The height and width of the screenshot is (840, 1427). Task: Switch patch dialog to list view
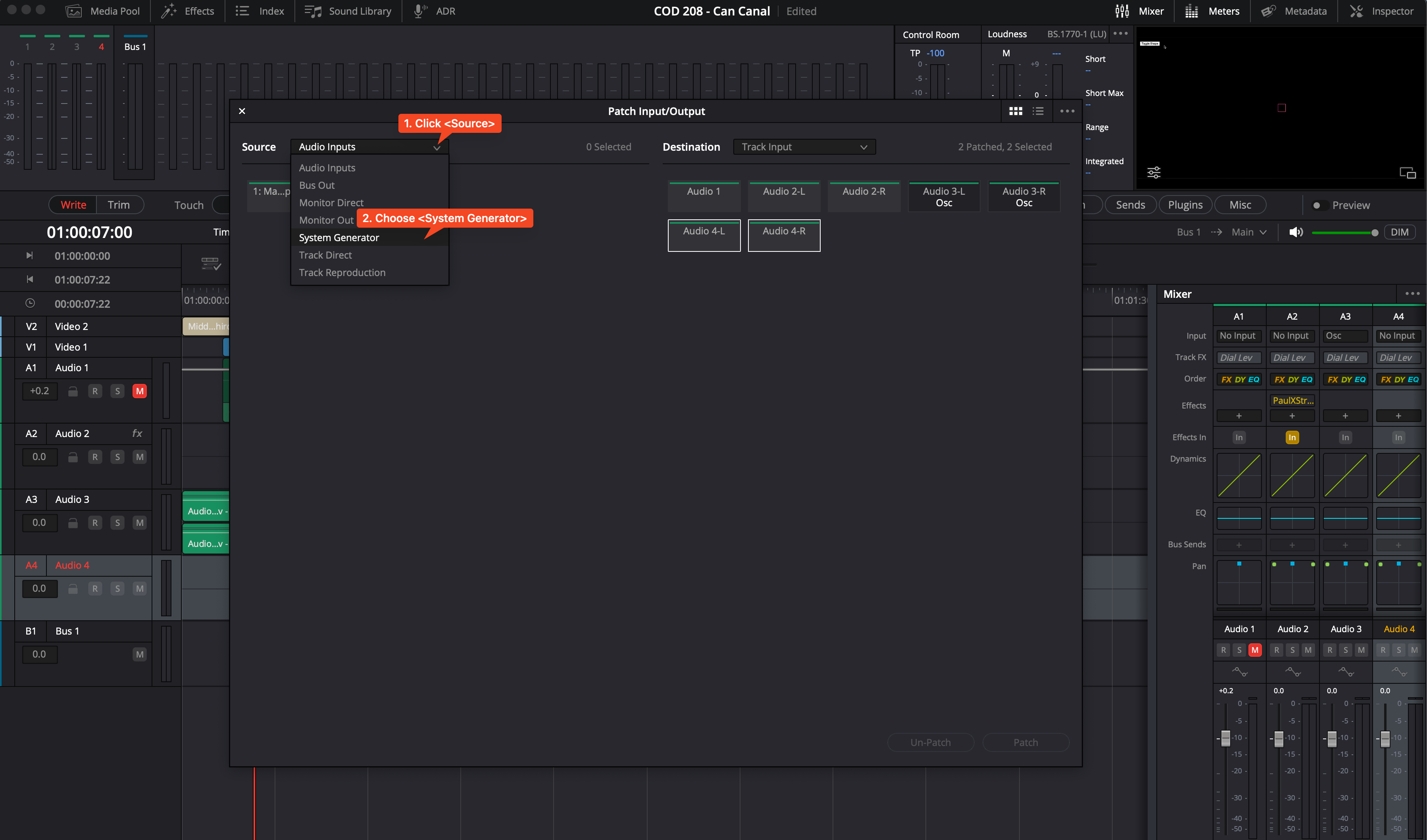tap(1037, 111)
